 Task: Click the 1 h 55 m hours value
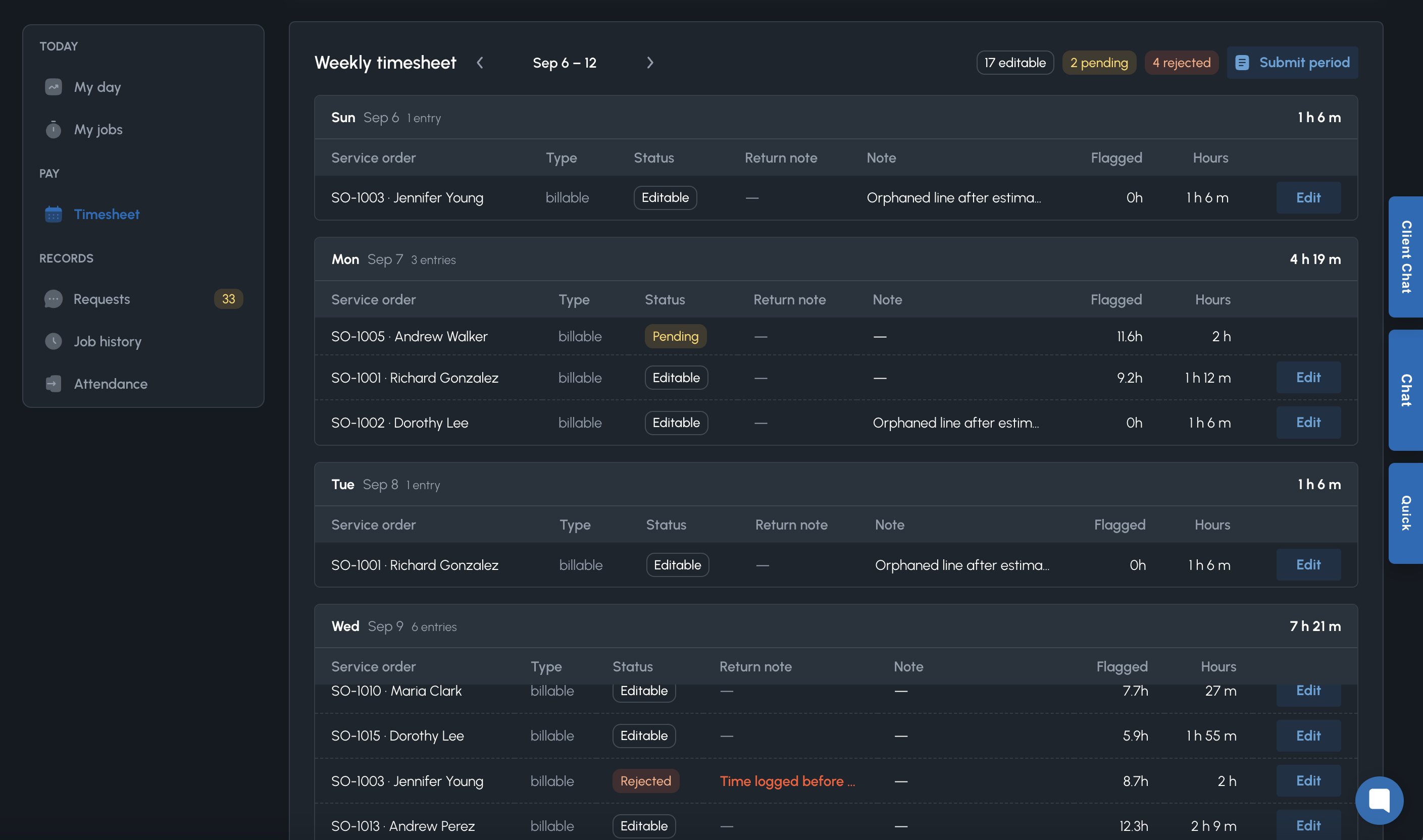(x=1211, y=736)
